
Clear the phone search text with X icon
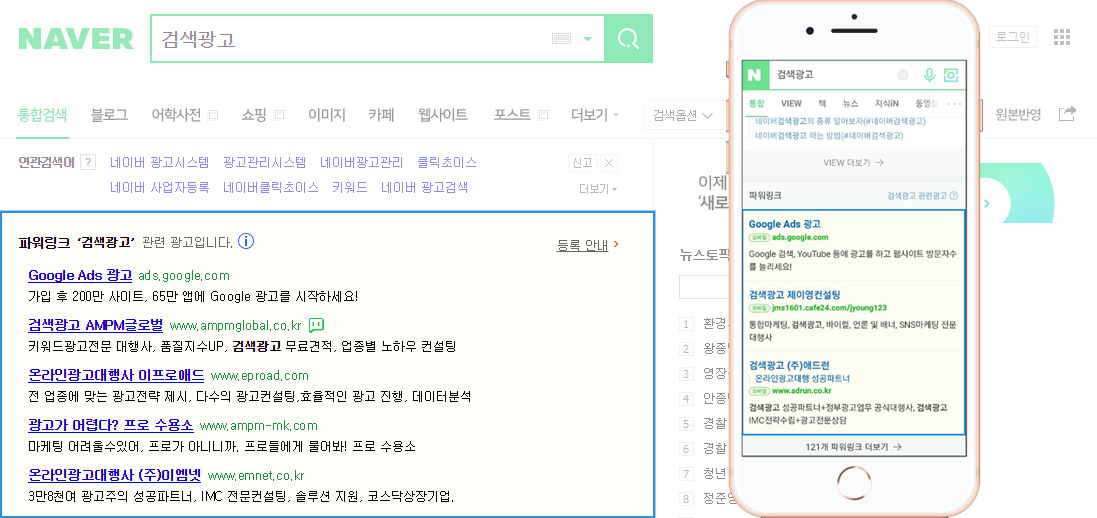point(903,75)
